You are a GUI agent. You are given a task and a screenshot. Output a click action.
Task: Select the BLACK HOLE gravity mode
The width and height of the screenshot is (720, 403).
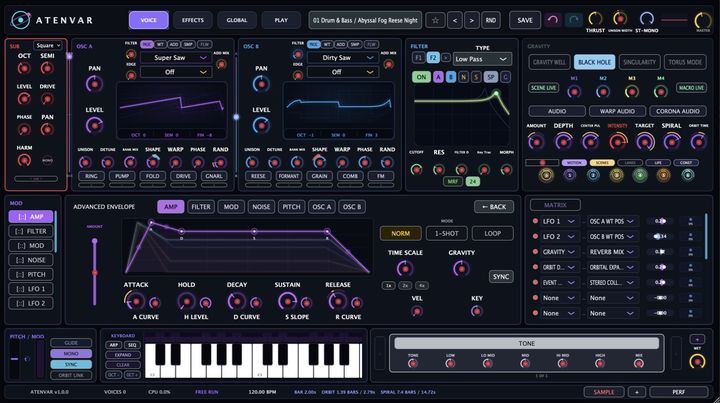coord(594,62)
